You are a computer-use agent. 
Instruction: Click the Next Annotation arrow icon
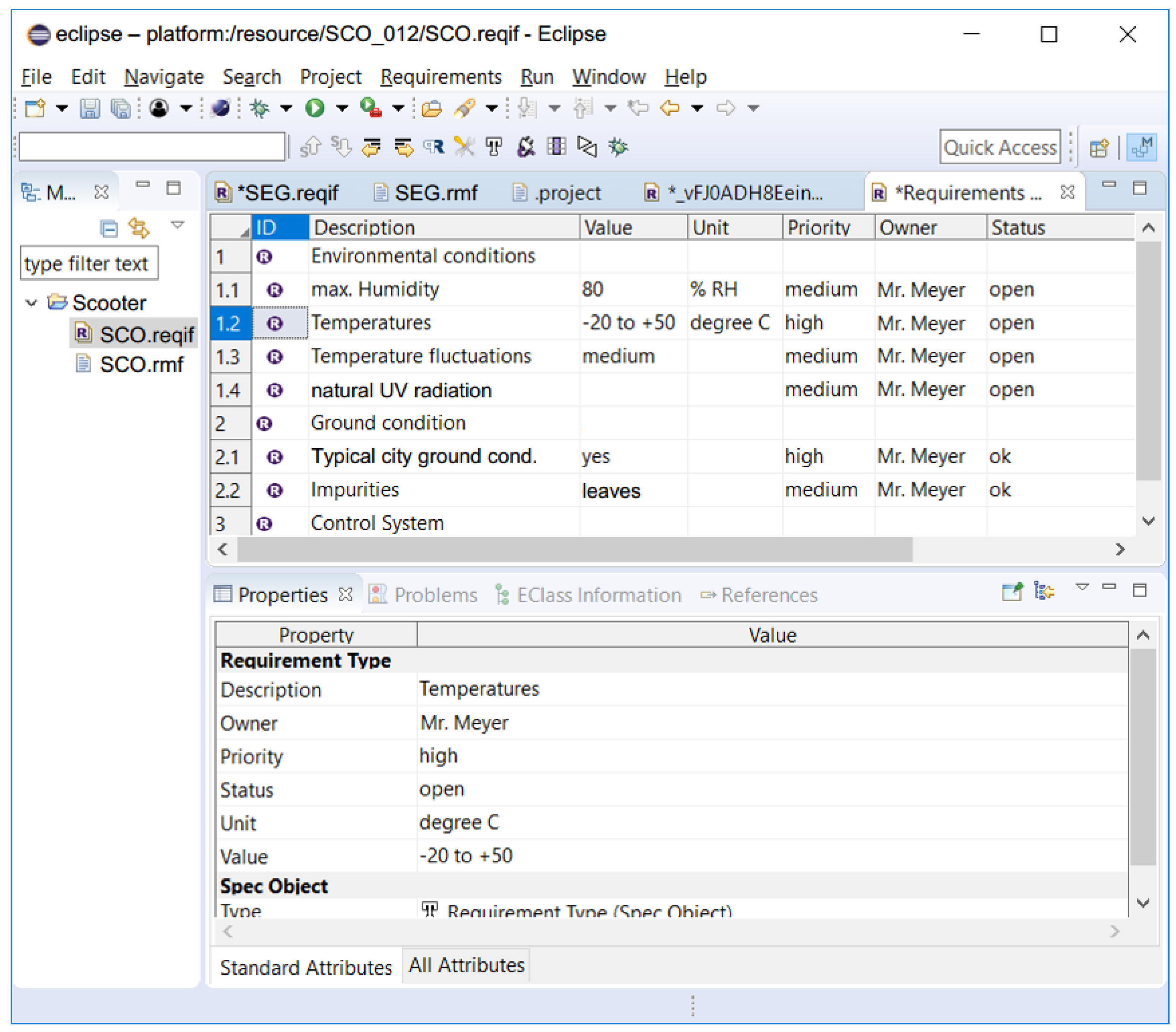pos(527,108)
